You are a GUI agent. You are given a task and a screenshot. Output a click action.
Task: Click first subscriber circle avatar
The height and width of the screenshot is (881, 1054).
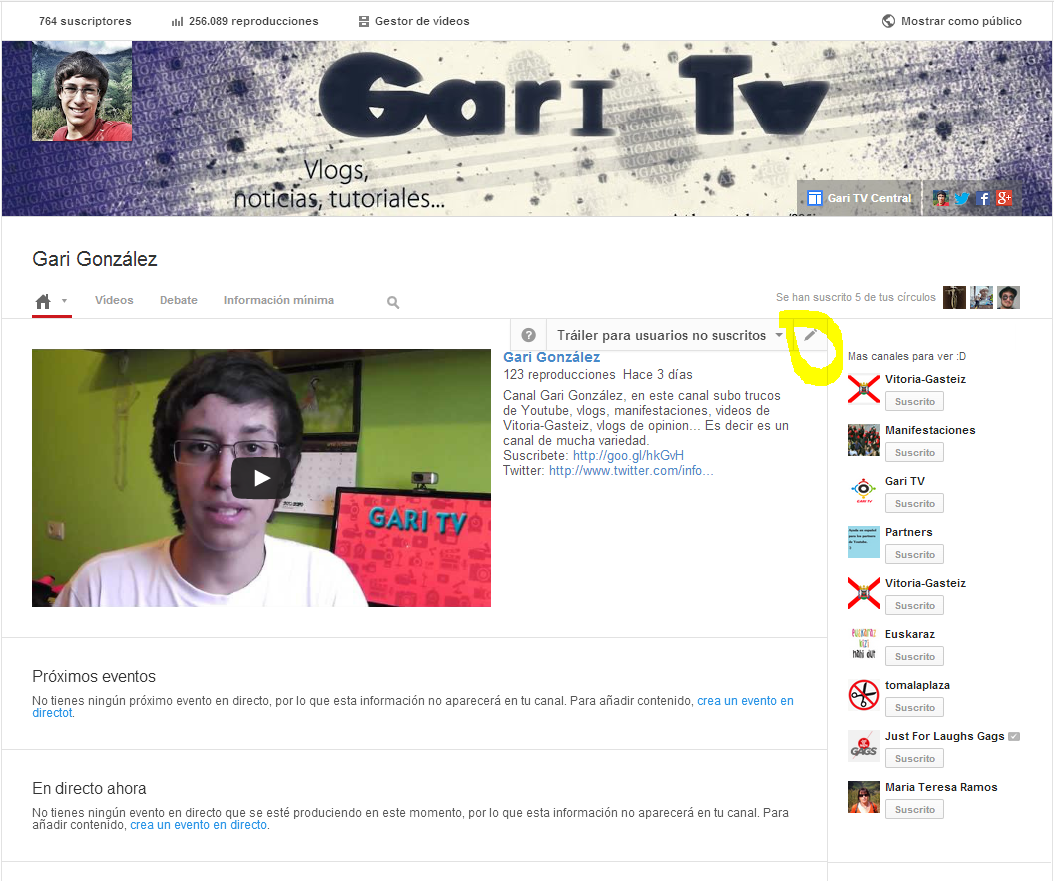pos(955,298)
